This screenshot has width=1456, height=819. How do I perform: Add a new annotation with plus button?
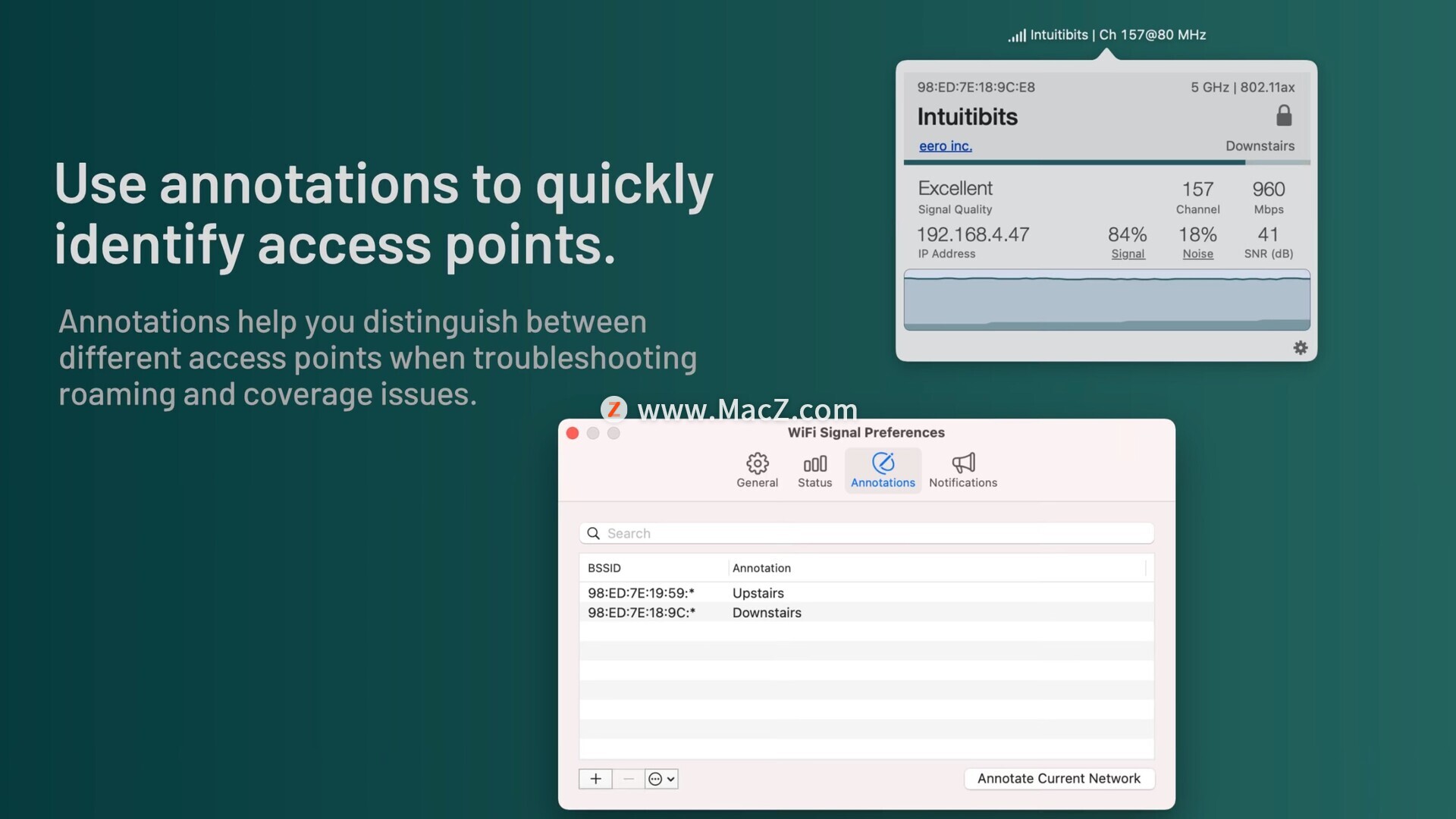click(595, 779)
